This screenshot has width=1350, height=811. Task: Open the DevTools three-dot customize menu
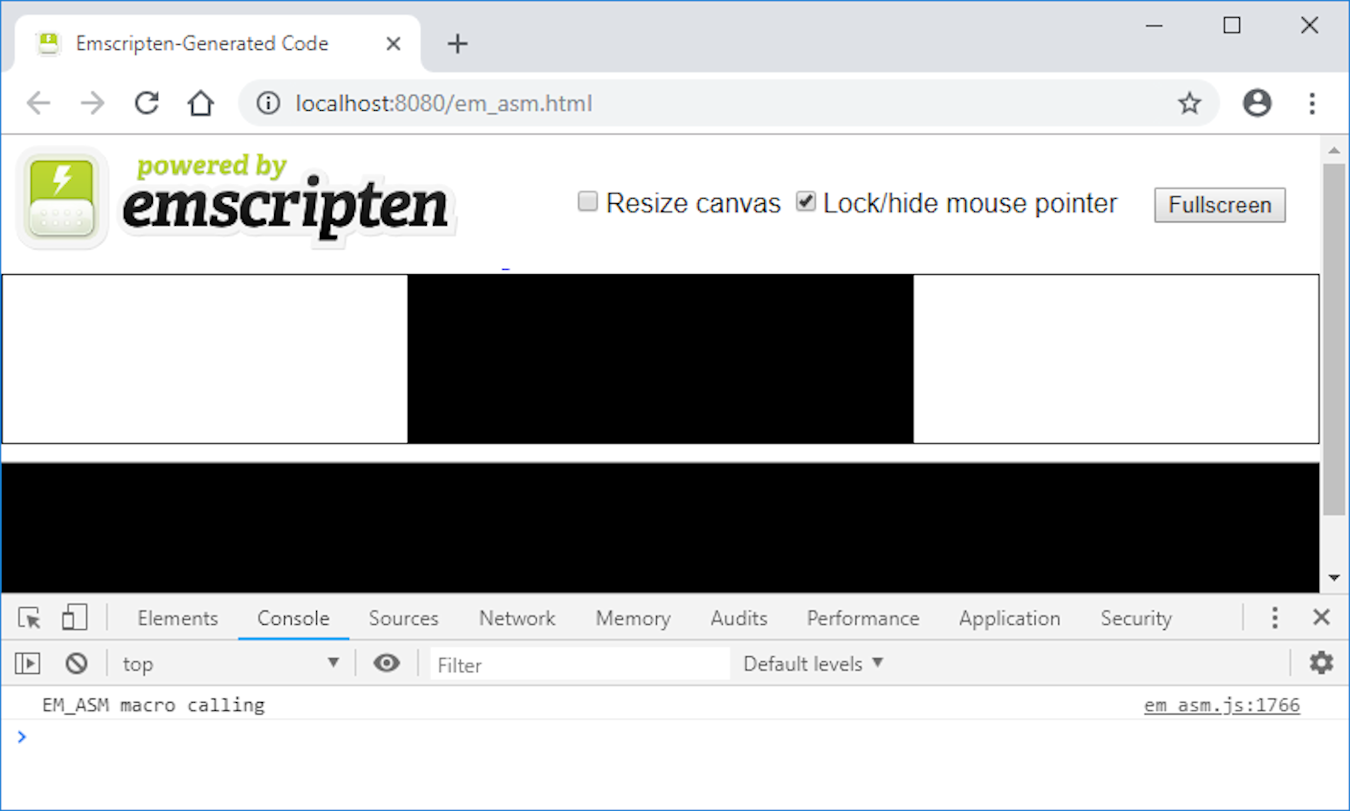(x=1274, y=618)
